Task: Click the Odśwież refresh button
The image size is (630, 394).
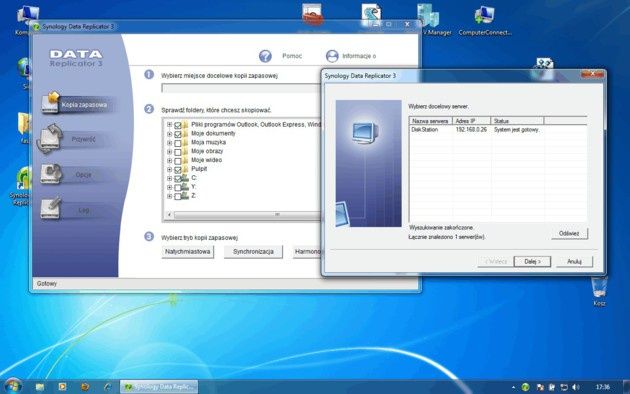Action: point(569,233)
